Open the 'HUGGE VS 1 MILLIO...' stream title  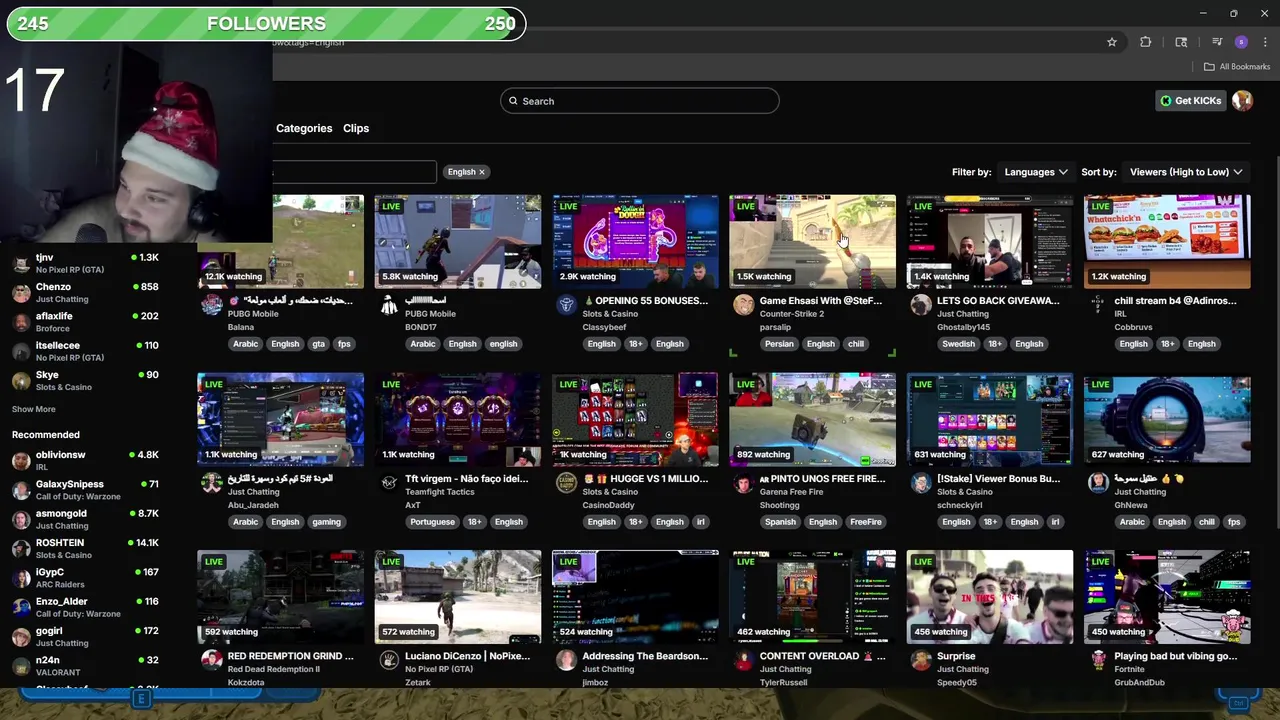(645, 478)
